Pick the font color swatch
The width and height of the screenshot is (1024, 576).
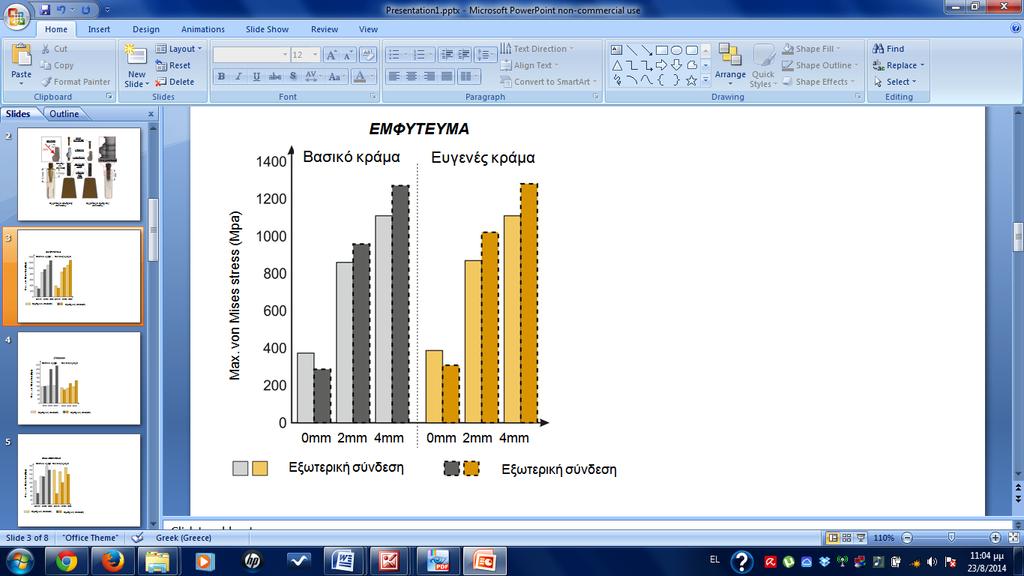359,76
